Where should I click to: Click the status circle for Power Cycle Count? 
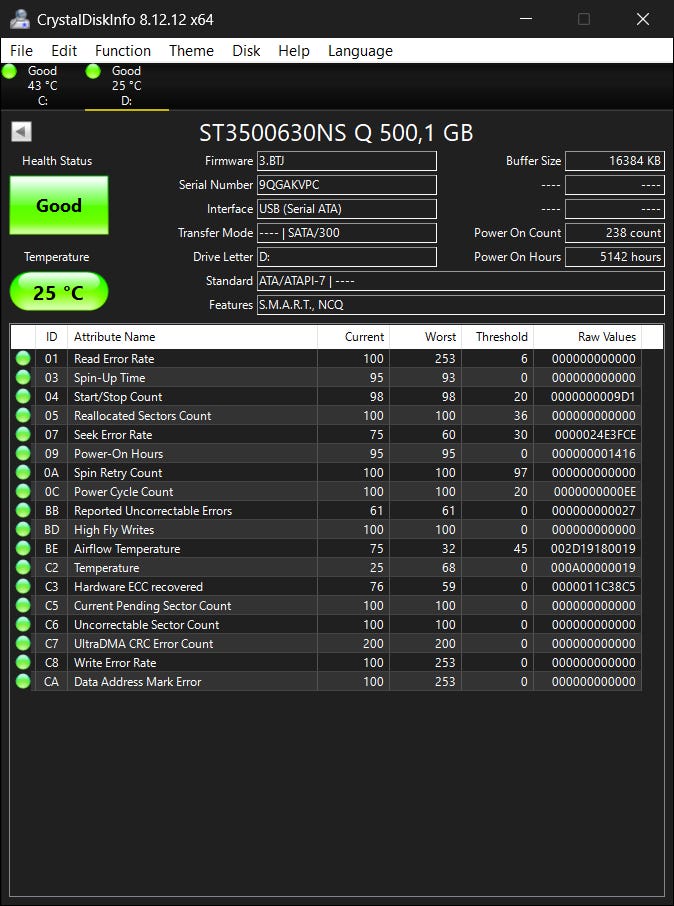(x=23, y=492)
